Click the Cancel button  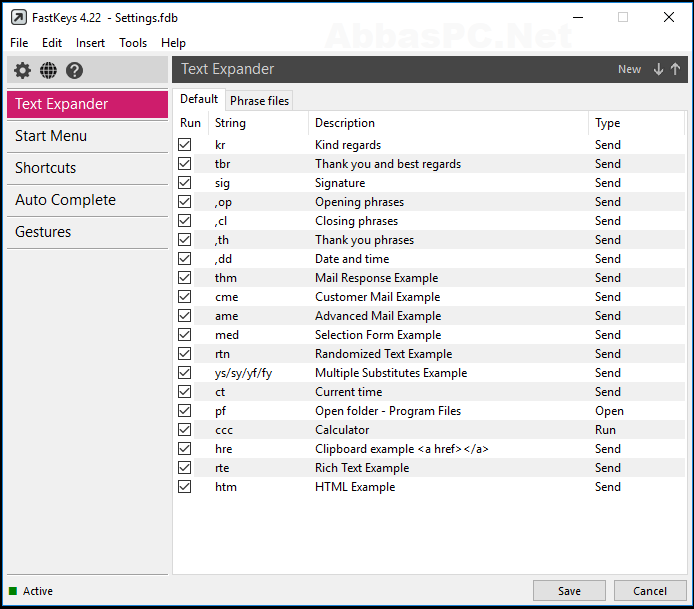(x=650, y=591)
